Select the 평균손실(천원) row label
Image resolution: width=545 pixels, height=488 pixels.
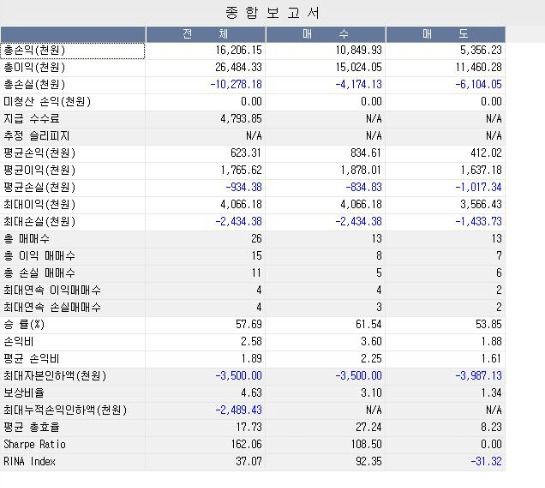(x=39, y=187)
